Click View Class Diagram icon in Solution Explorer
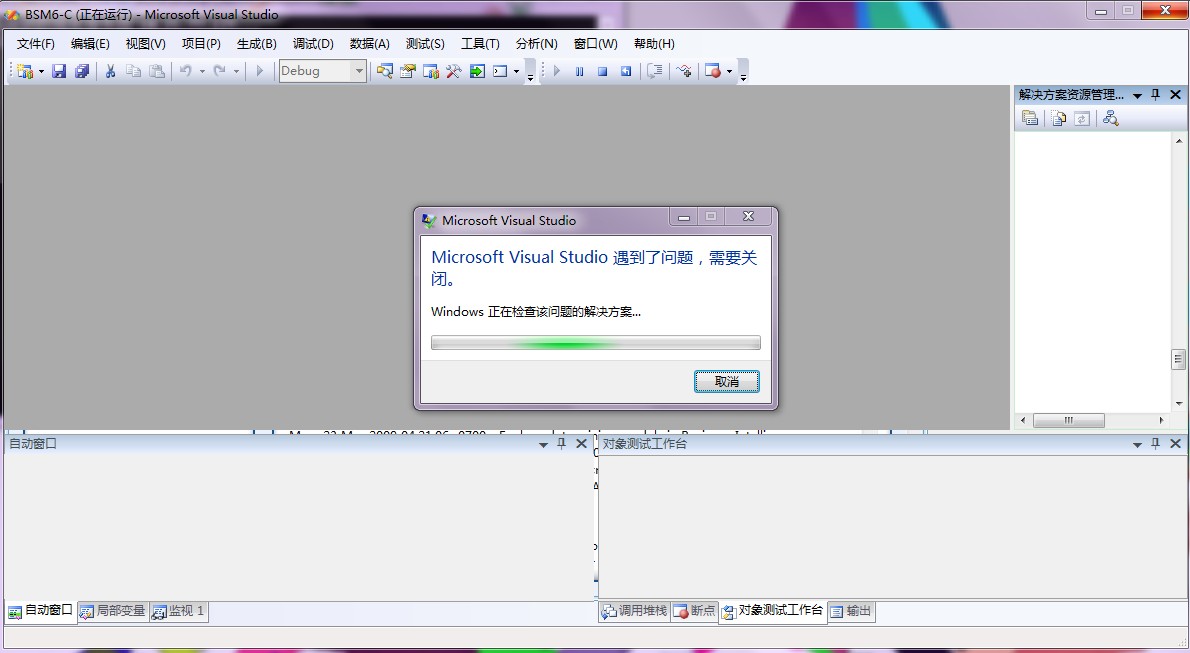This screenshot has width=1190, height=653. click(x=1111, y=118)
